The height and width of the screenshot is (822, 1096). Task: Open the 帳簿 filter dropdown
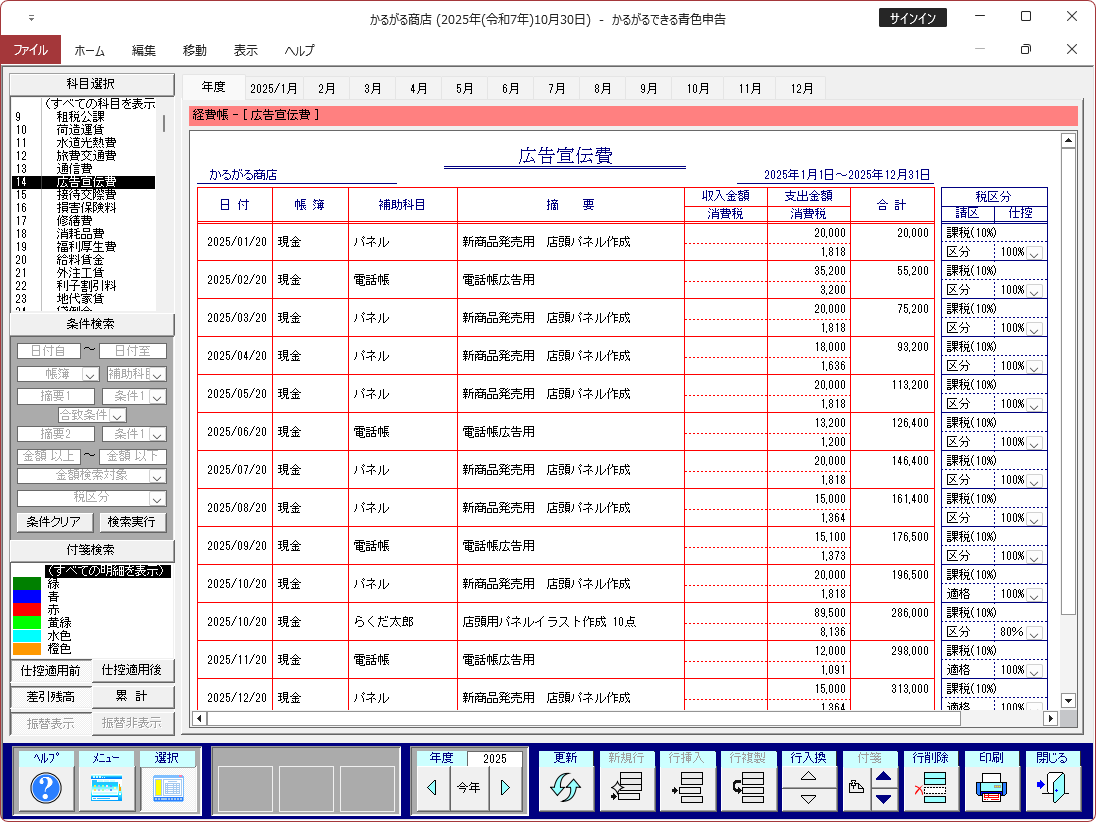(89, 374)
